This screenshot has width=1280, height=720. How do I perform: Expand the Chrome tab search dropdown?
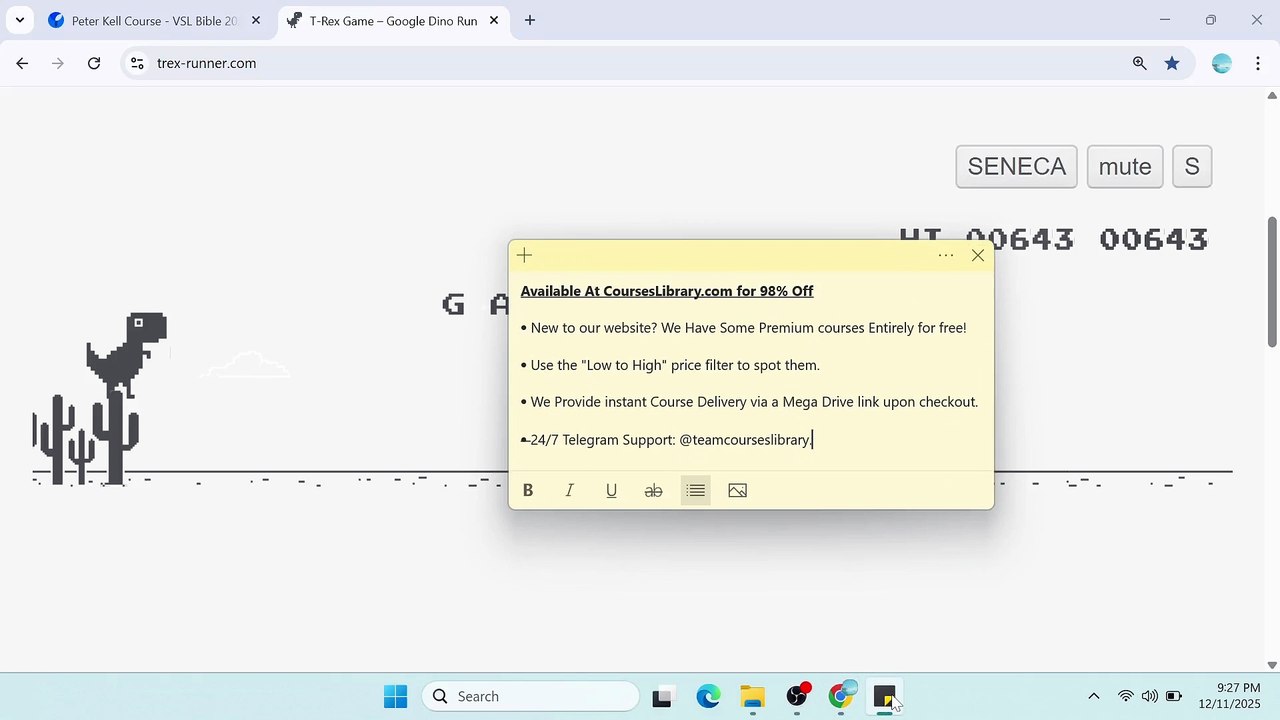coord(19,20)
